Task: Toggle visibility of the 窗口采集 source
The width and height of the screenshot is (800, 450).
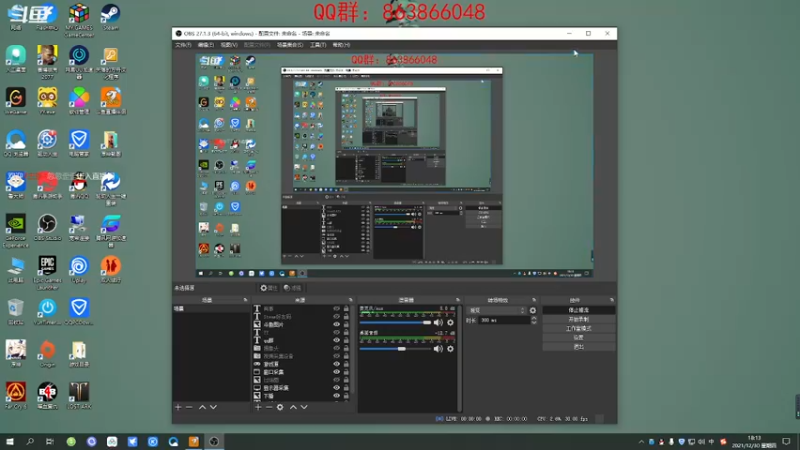Action: click(336, 372)
